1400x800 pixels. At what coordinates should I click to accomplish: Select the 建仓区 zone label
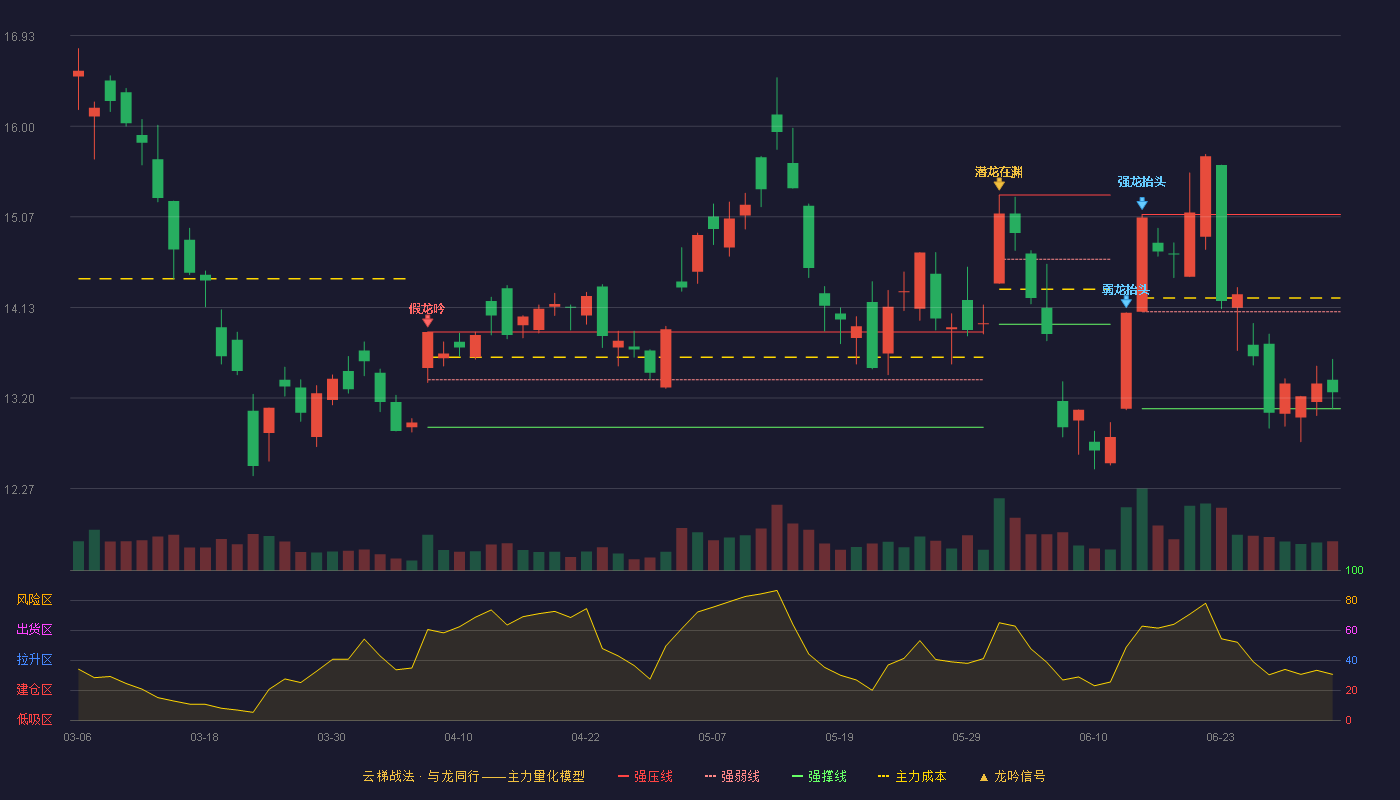pos(34,690)
